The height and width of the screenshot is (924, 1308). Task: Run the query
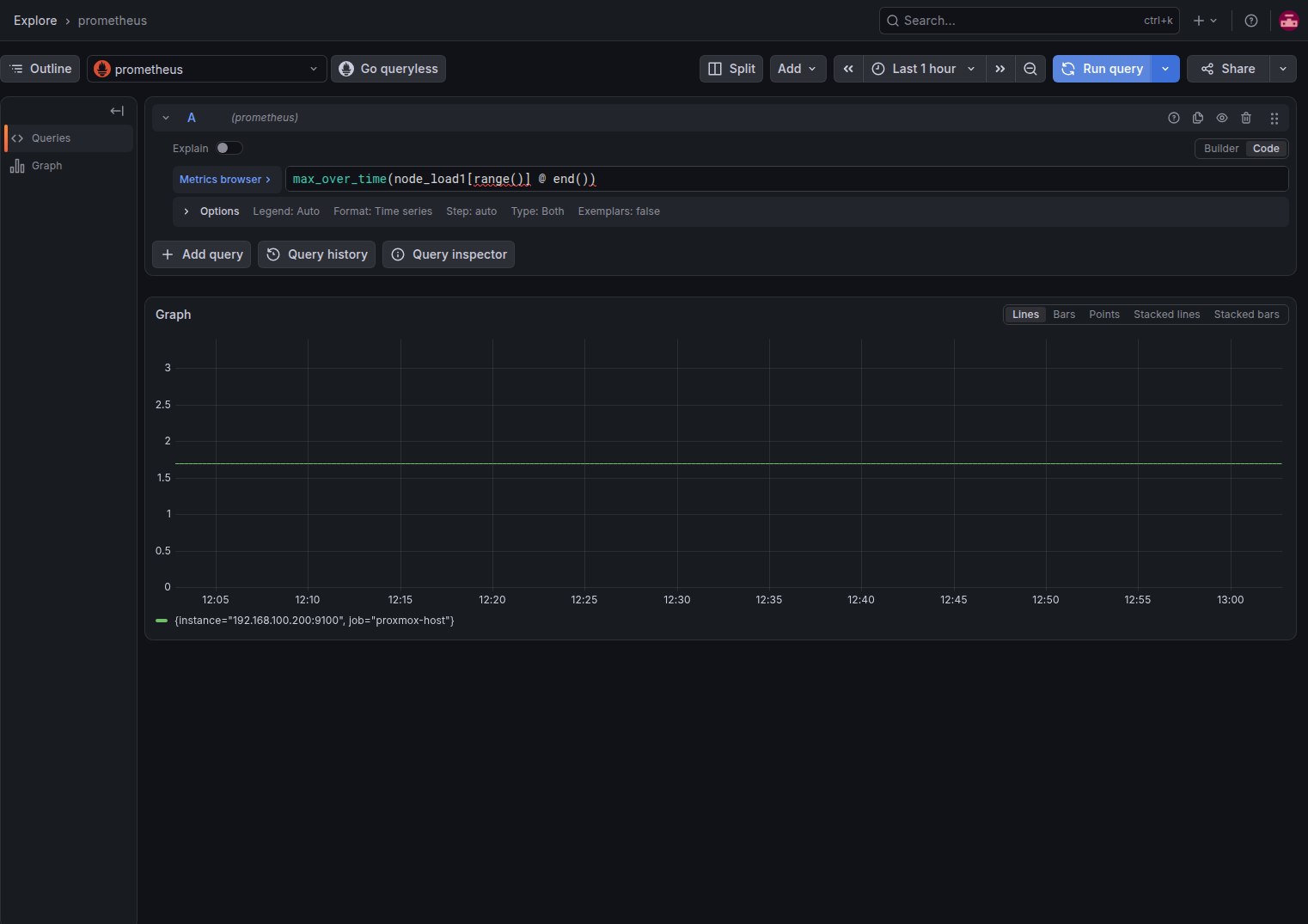click(1103, 69)
